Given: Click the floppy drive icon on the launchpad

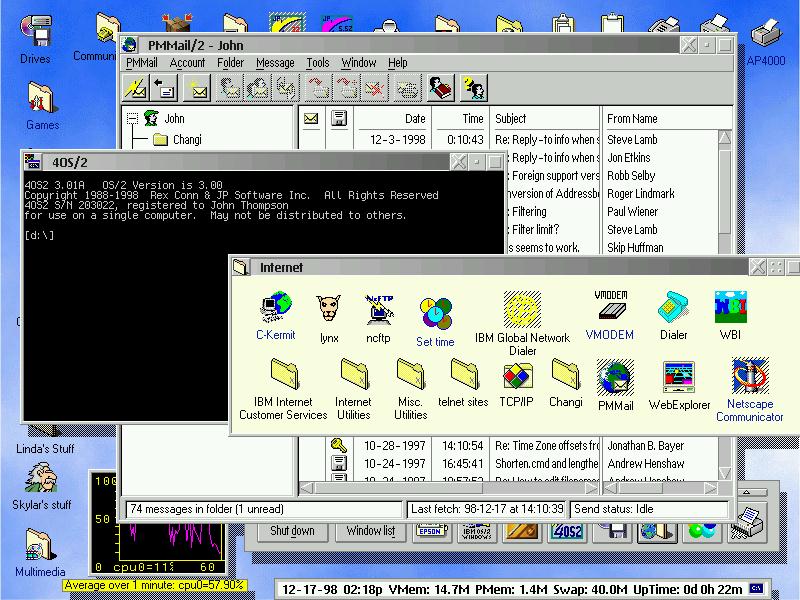Looking at the screenshot, I should (x=612, y=531).
